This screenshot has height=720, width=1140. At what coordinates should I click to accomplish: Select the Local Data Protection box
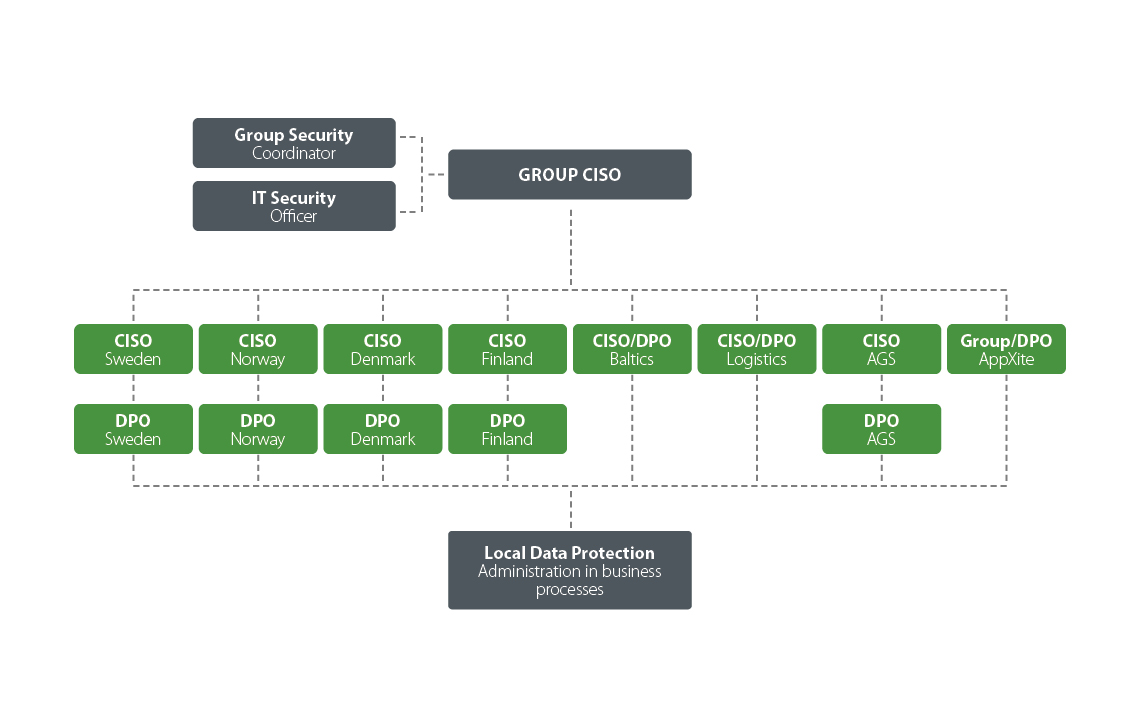(569, 570)
